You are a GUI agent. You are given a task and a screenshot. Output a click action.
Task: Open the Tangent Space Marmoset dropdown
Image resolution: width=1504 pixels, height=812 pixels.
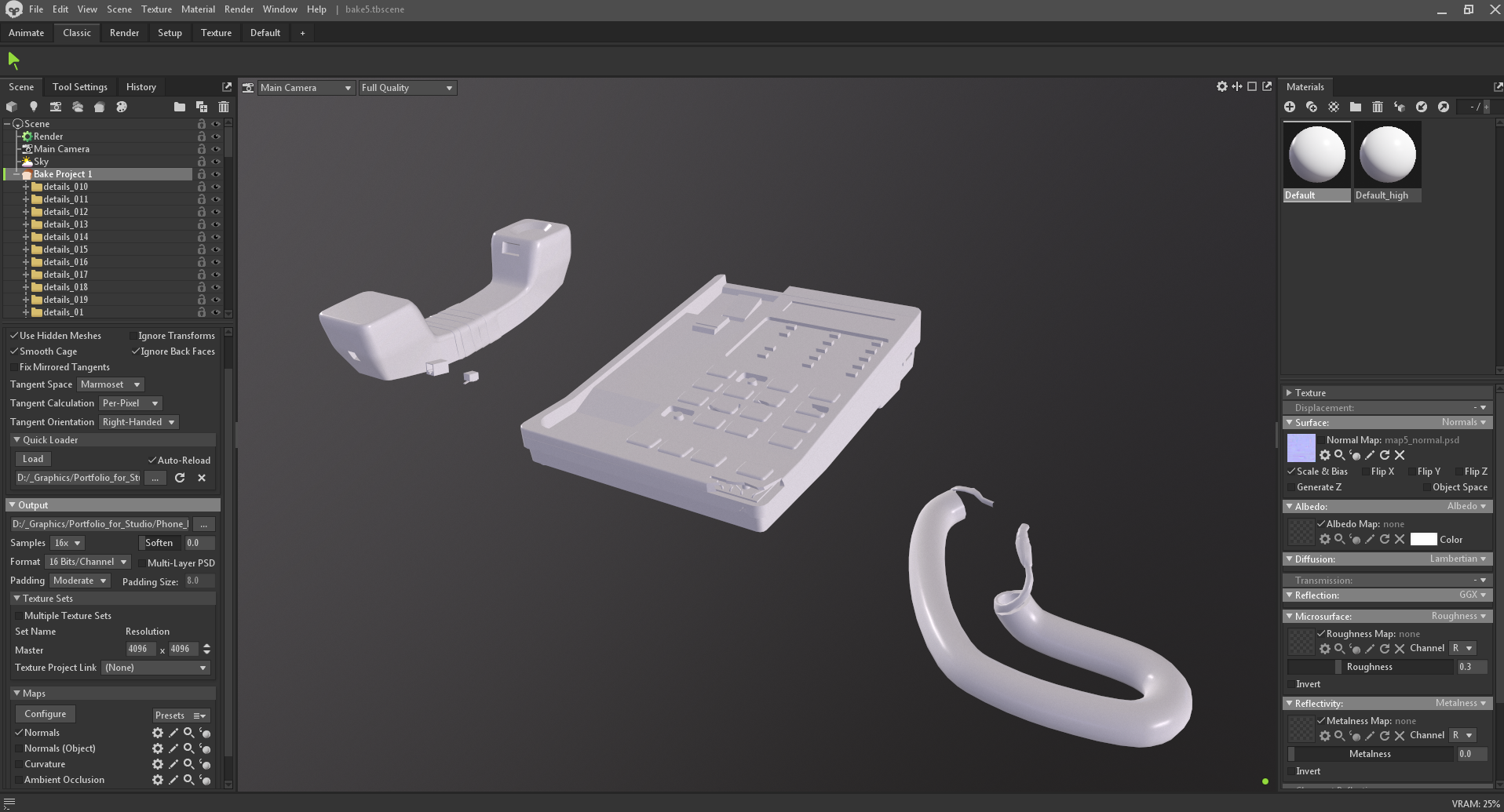click(x=110, y=384)
